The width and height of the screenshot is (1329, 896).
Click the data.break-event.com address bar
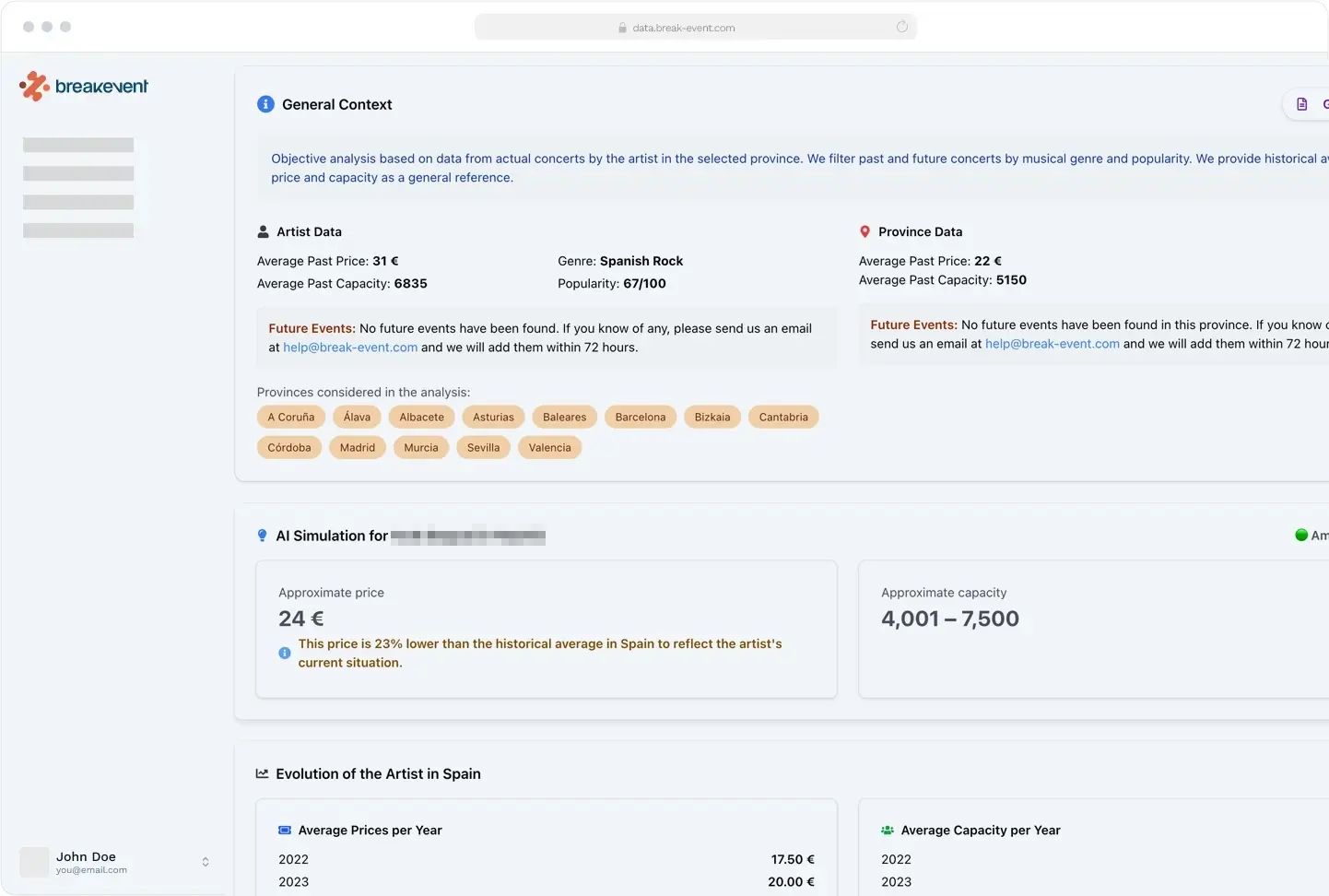pos(684,28)
